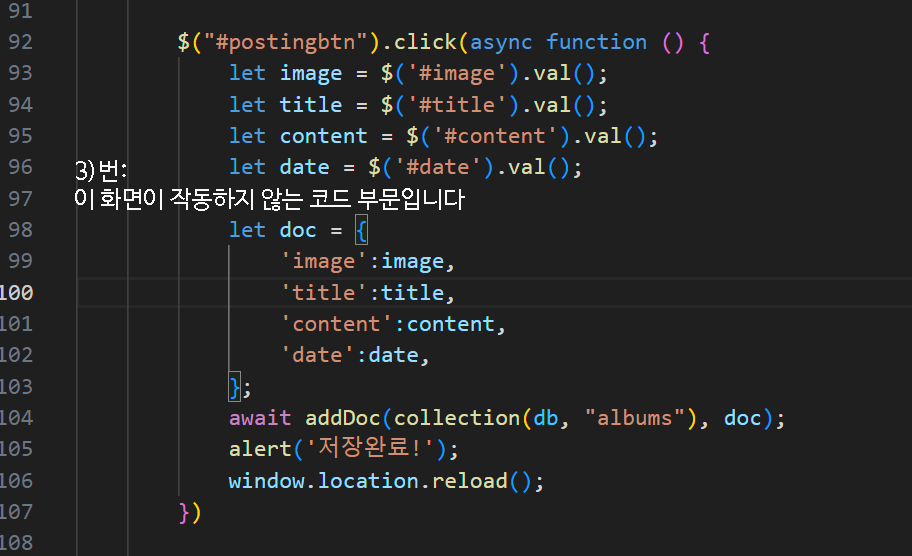Screen dimensions: 912x556
Task: Click the date variable declaration on line 96
Action: point(304,167)
